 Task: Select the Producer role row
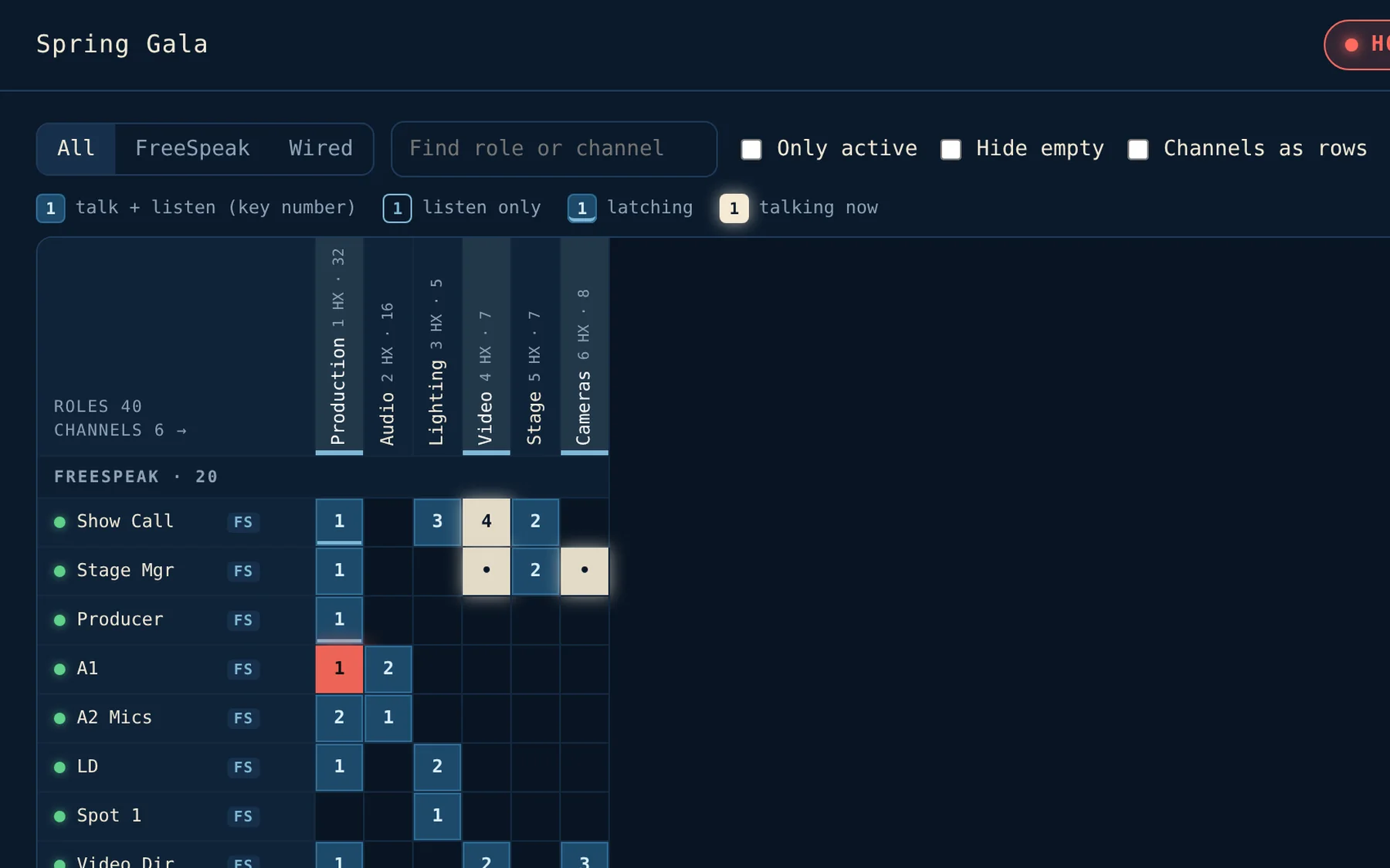[176, 619]
